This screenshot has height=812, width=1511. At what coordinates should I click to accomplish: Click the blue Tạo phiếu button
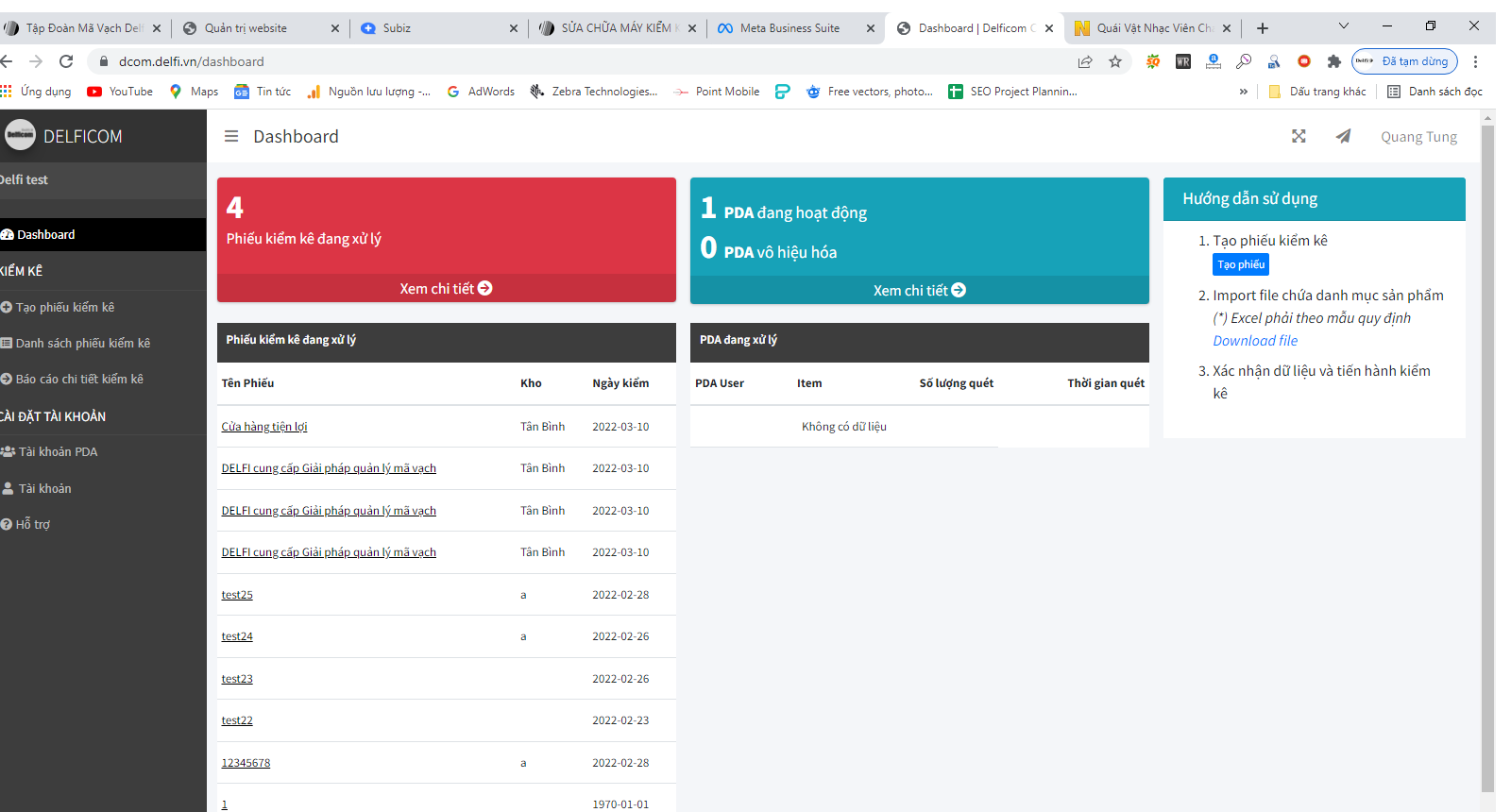(x=1240, y=264)
